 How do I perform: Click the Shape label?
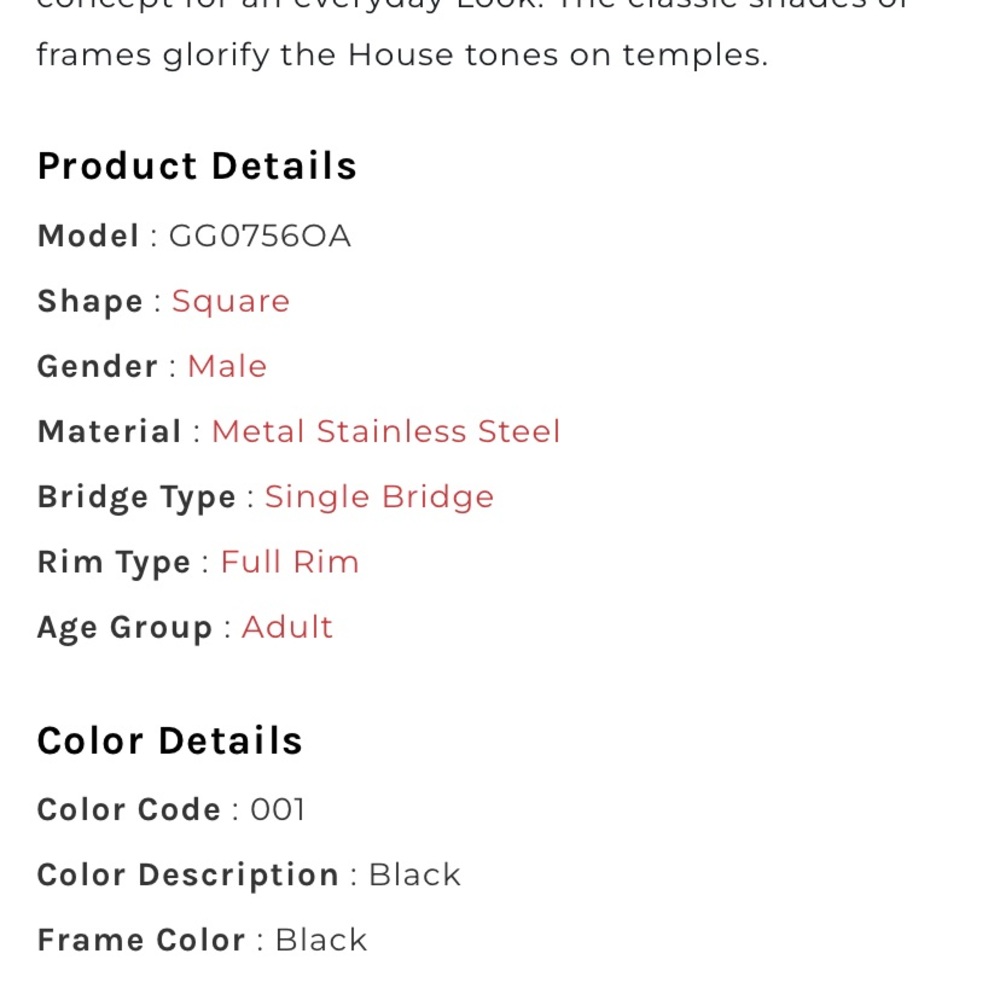pos(90,301)
